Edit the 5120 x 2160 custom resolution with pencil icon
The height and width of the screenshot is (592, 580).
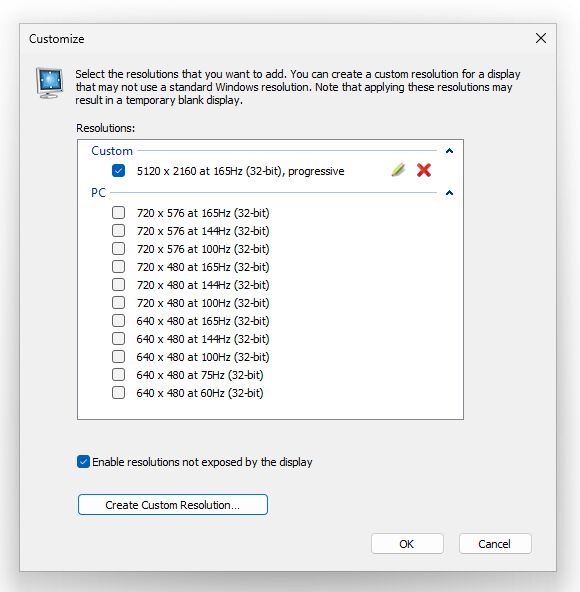pos(398,170)
